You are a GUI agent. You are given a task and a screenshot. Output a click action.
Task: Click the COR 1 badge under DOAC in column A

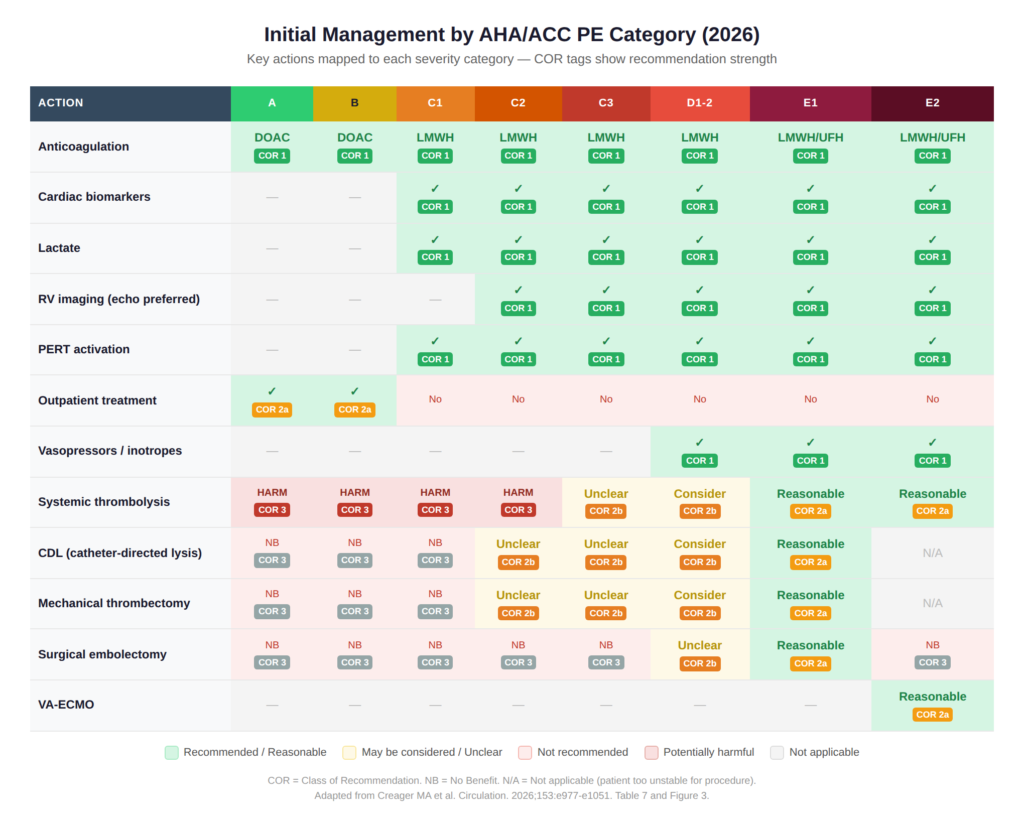click(272, 155)
